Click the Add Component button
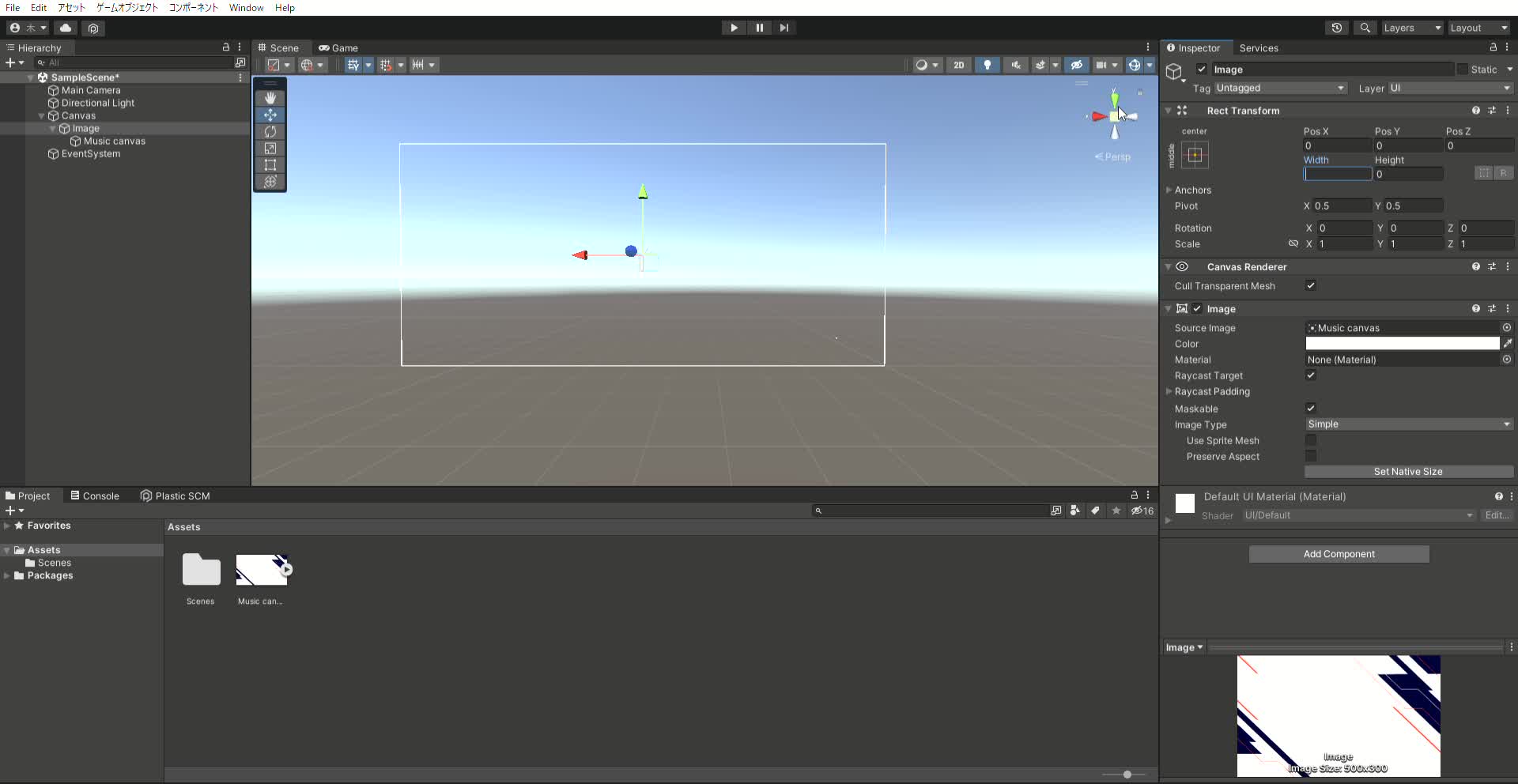This screenshot has height=784, width=1518. pos(1339,554)
